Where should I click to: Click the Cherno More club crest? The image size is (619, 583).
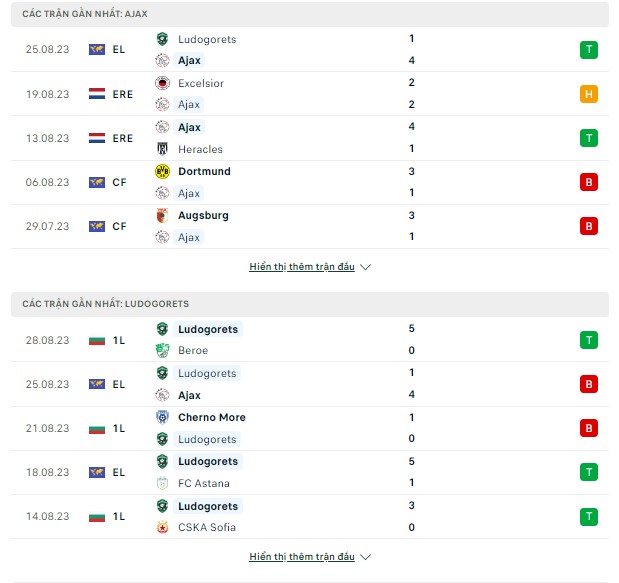(163, 418)
